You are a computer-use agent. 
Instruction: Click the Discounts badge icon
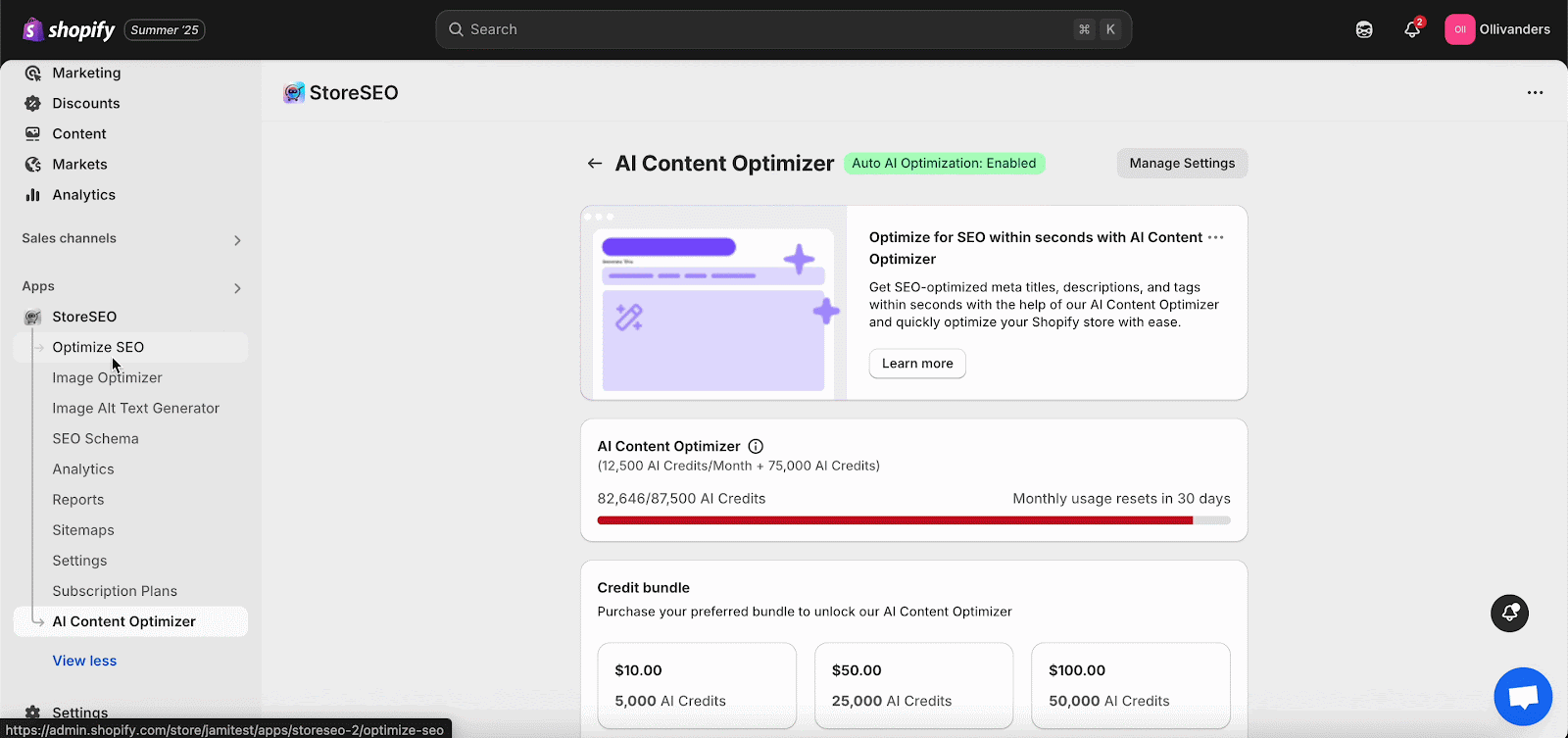pos(33,103)
